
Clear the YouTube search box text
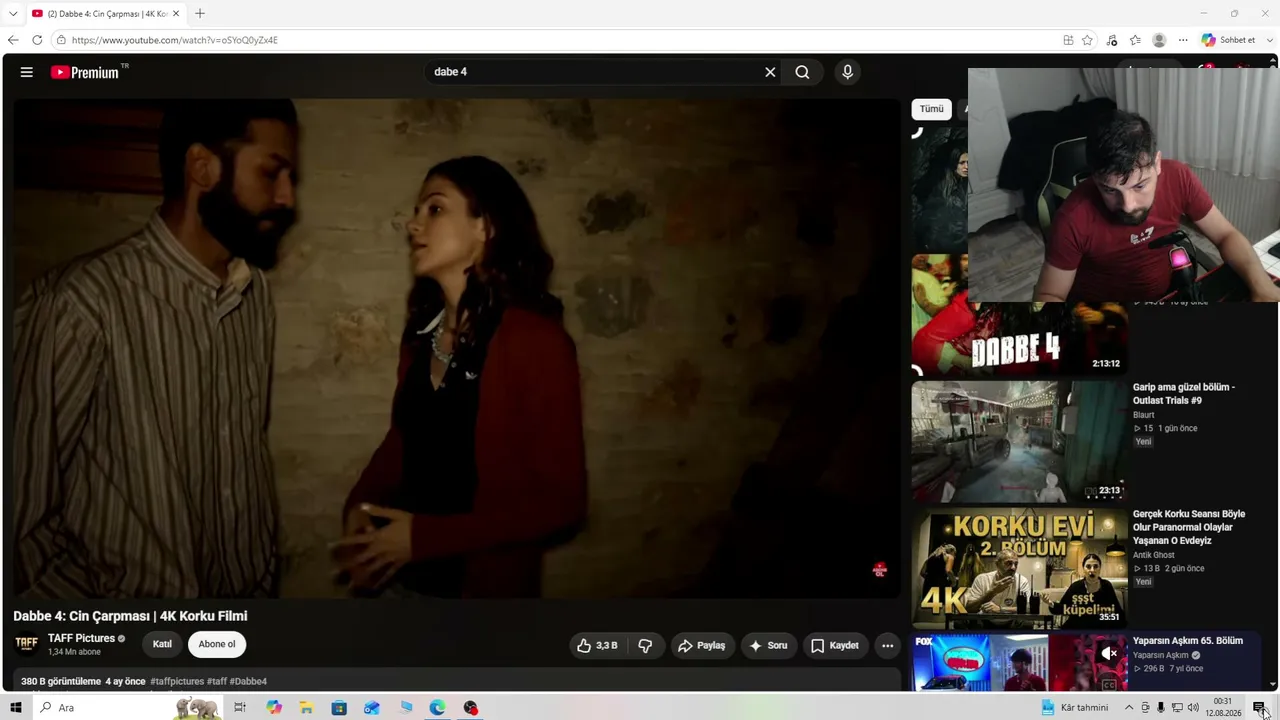[770, 72]
